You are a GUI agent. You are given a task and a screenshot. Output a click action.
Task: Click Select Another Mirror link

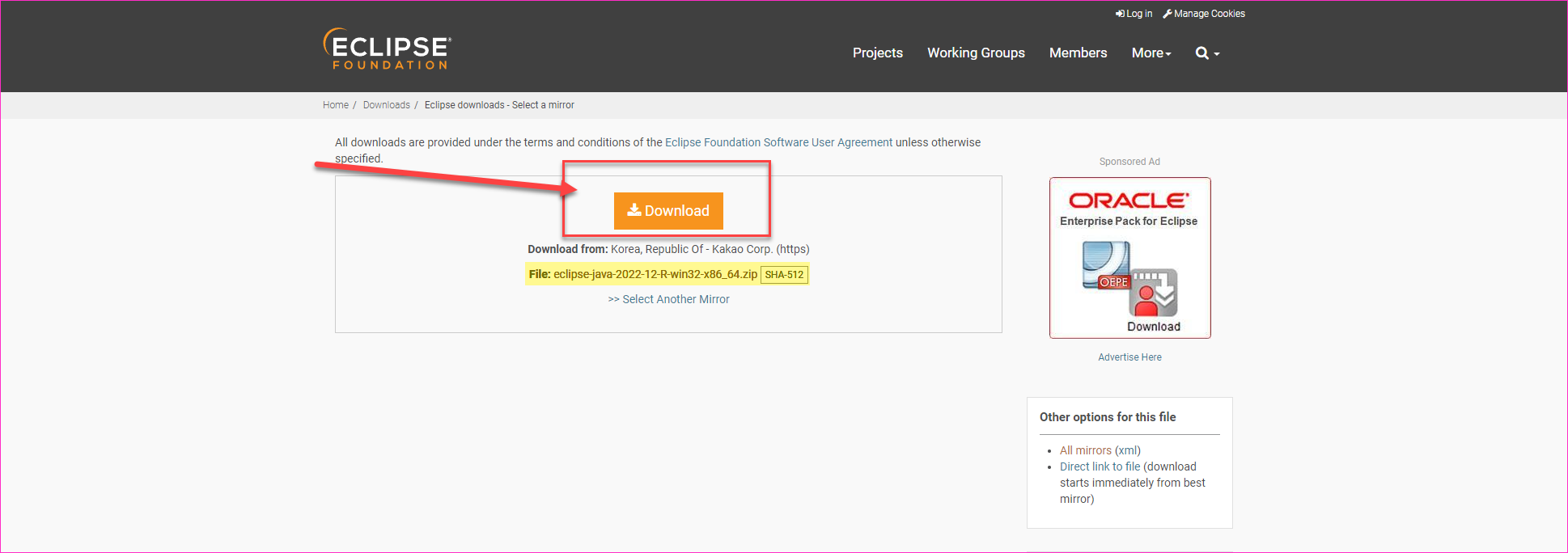[668, 299]
